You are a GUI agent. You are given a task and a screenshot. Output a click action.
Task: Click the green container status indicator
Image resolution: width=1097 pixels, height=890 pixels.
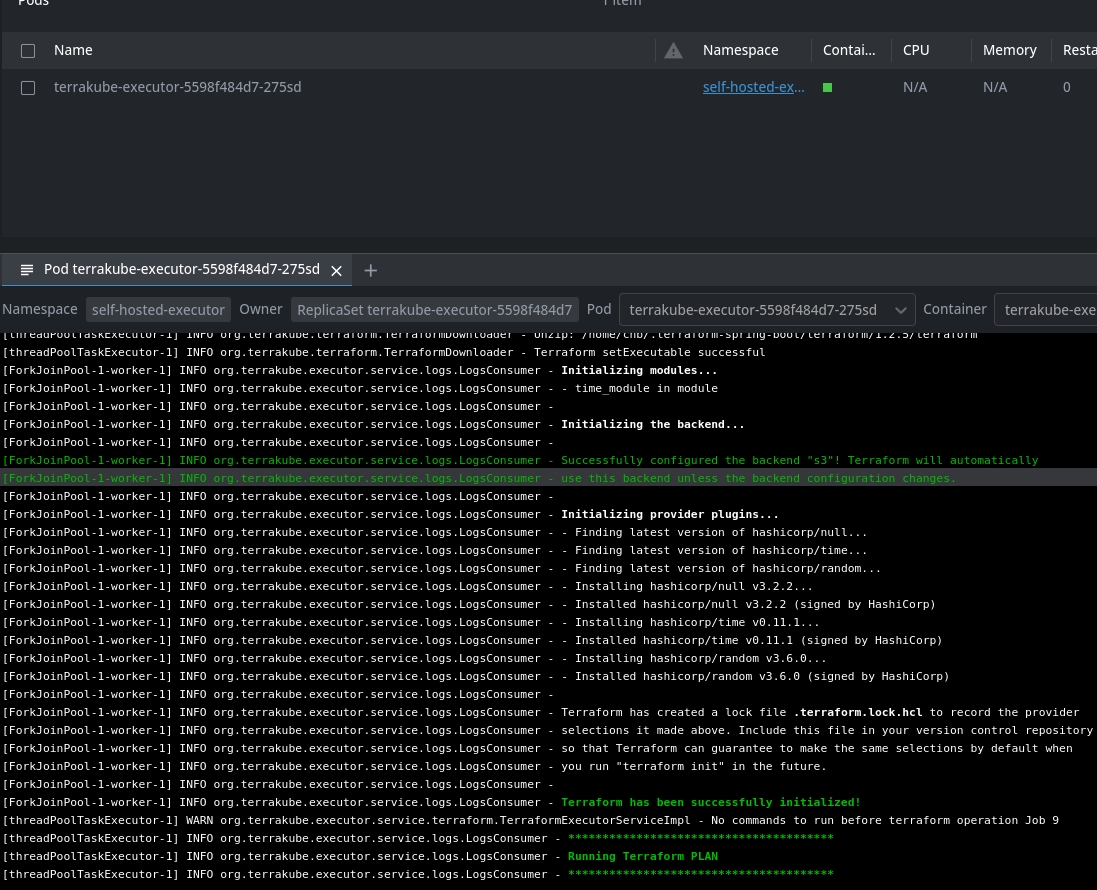[827, 88]
